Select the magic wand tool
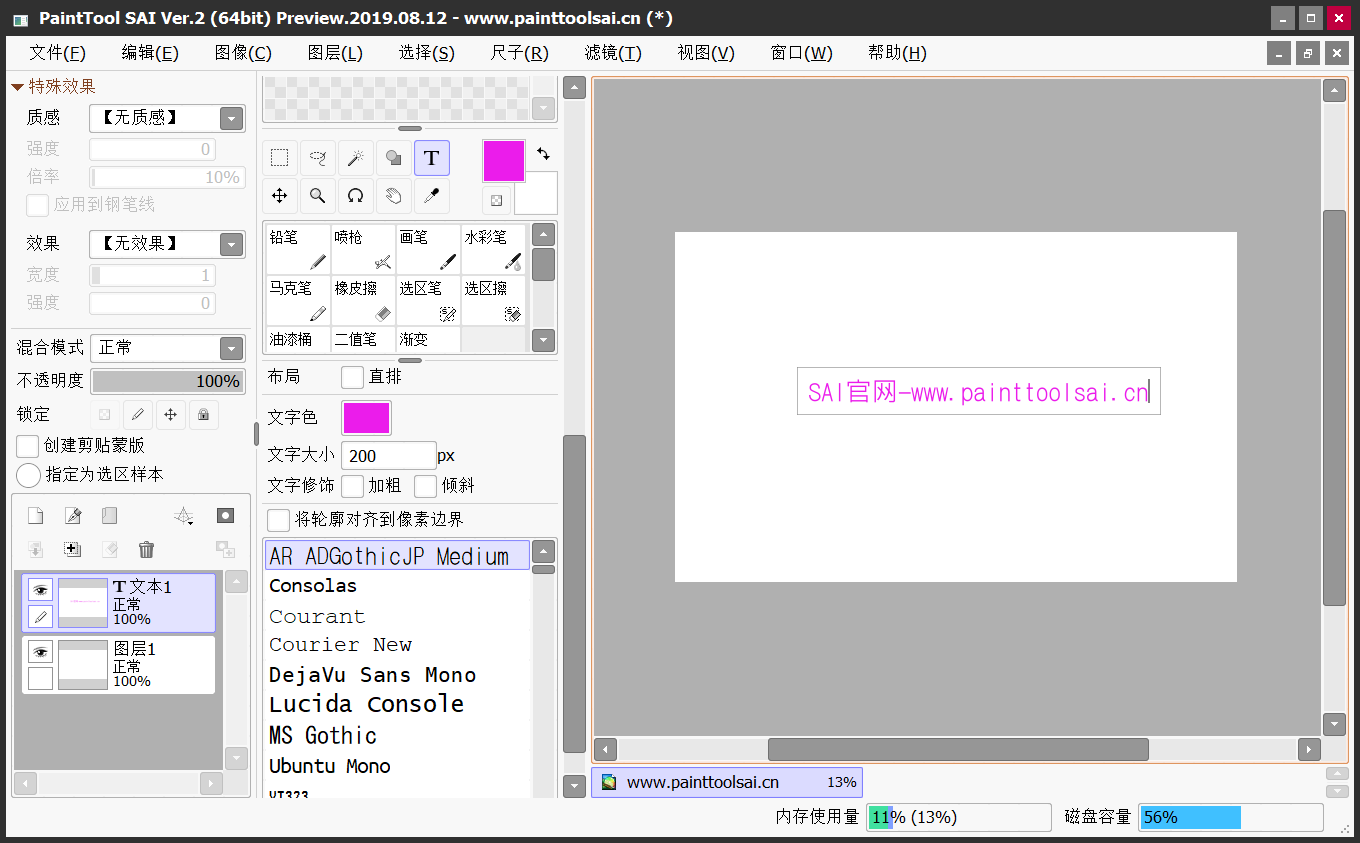 pos(356,158)
